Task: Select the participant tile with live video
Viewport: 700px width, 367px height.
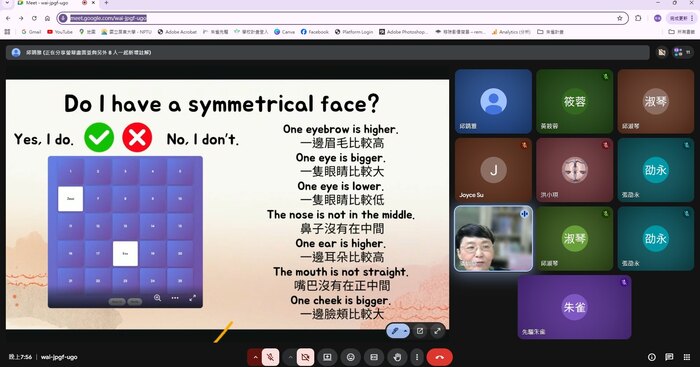Action: [x=493, y=238]
